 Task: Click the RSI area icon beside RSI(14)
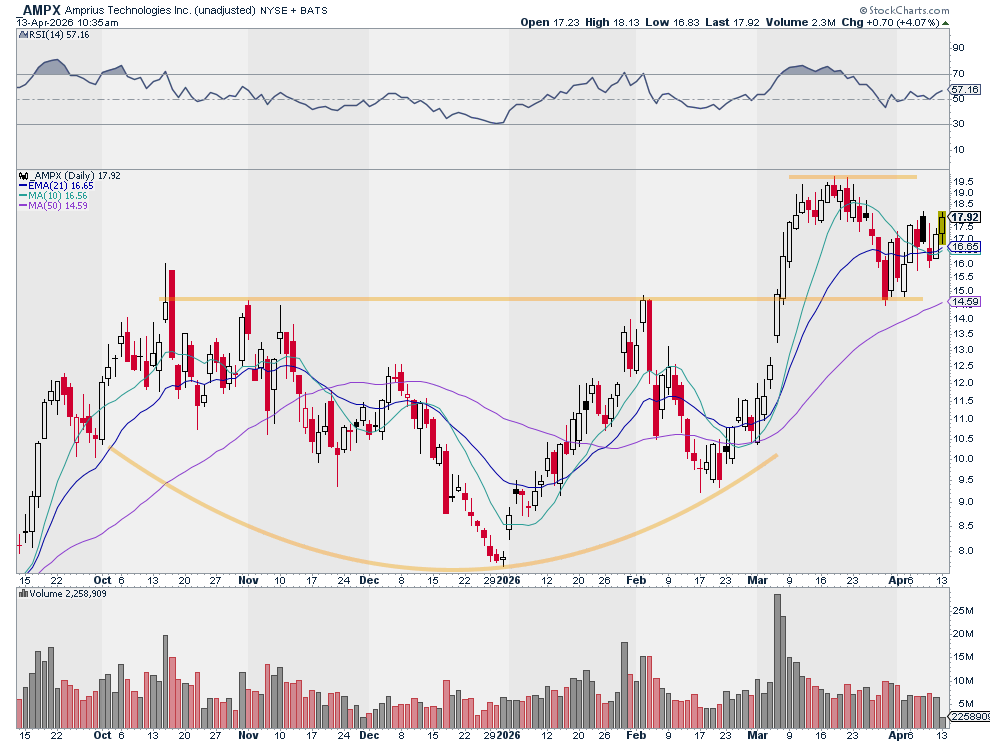tap(23, 35)
